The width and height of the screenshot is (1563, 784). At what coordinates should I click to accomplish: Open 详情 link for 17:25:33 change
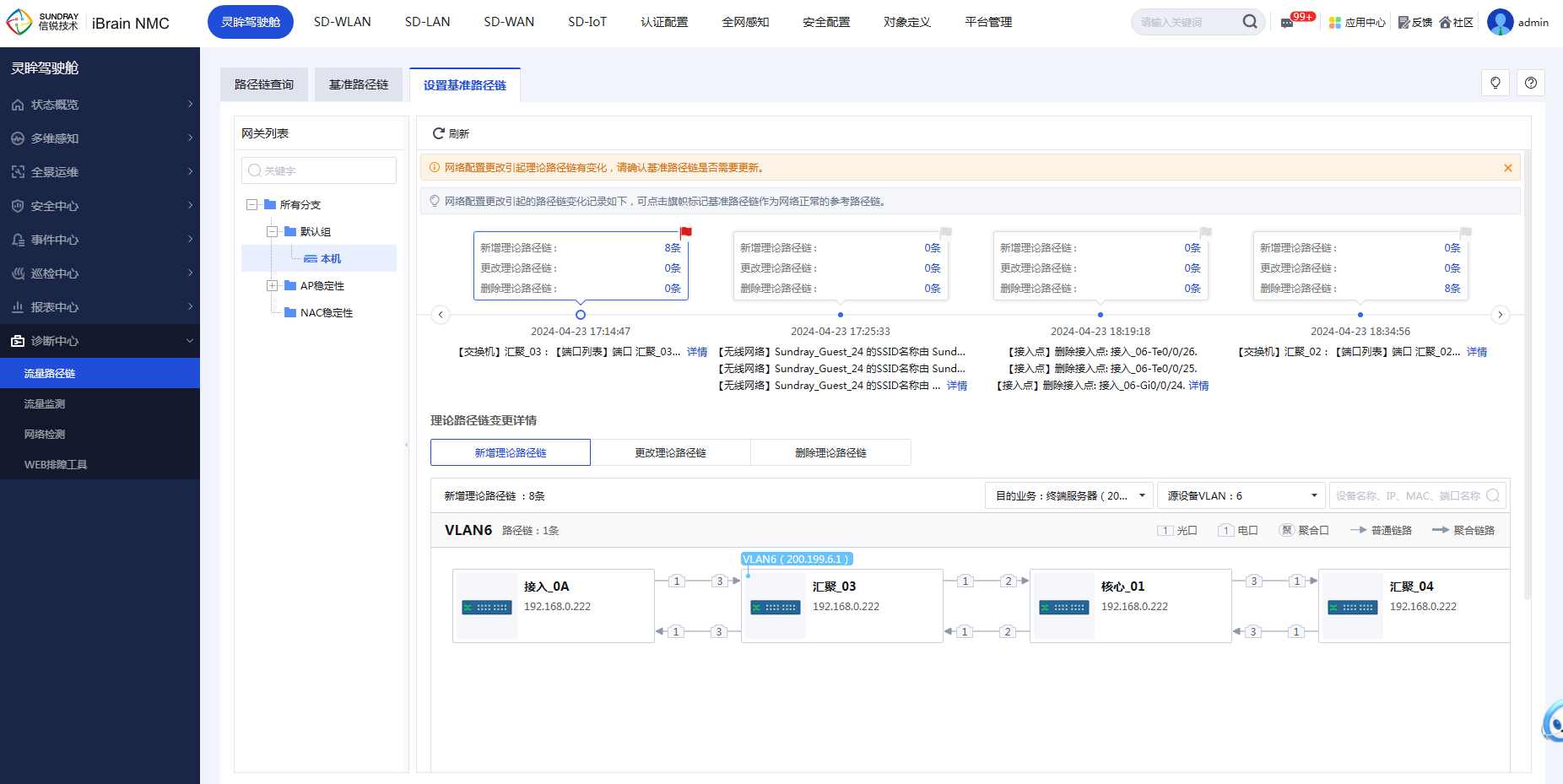click(957, 386)
